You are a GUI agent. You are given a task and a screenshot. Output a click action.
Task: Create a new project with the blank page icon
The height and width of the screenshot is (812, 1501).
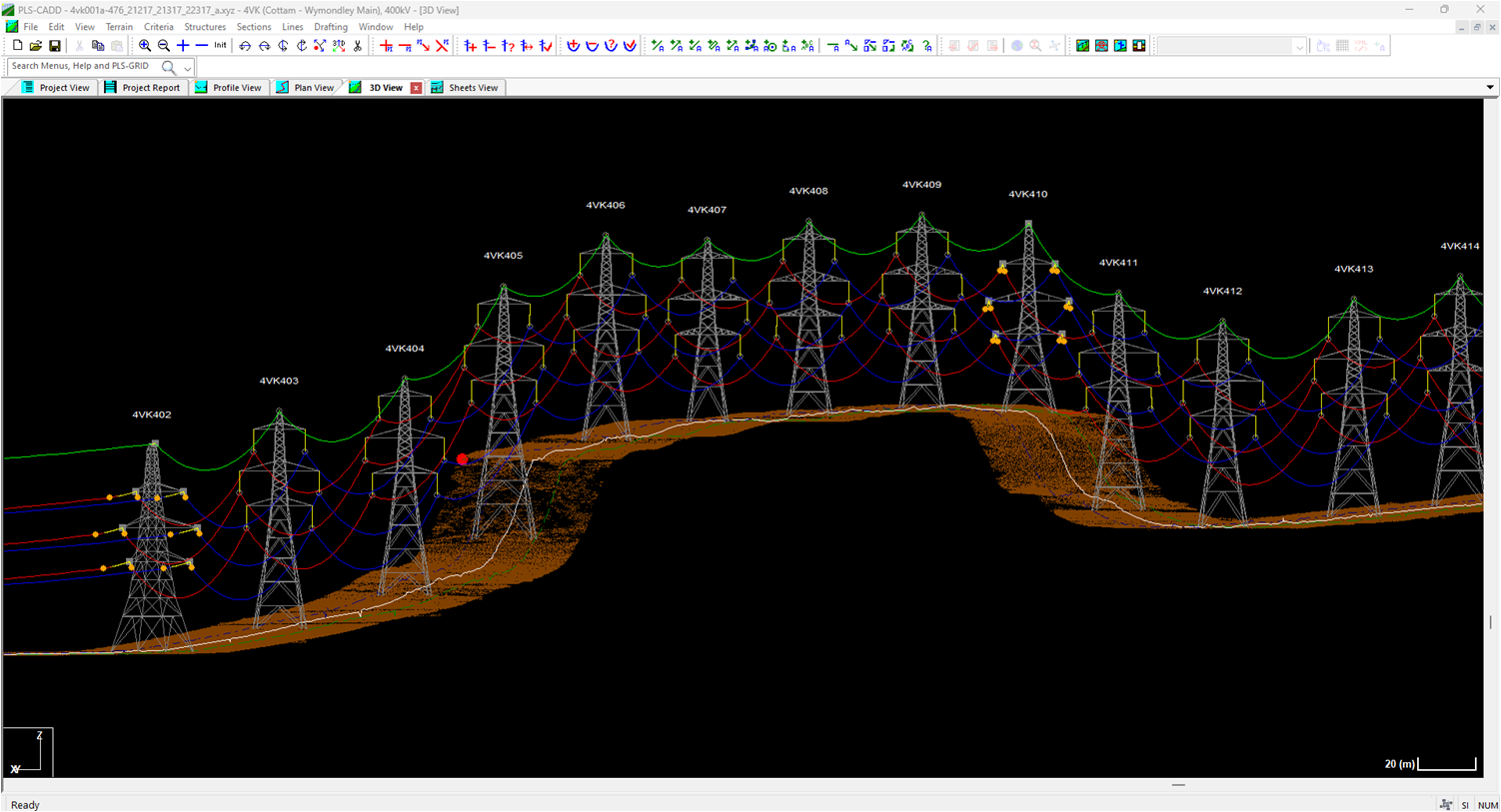pyautogui.click(x=17, y=46)
